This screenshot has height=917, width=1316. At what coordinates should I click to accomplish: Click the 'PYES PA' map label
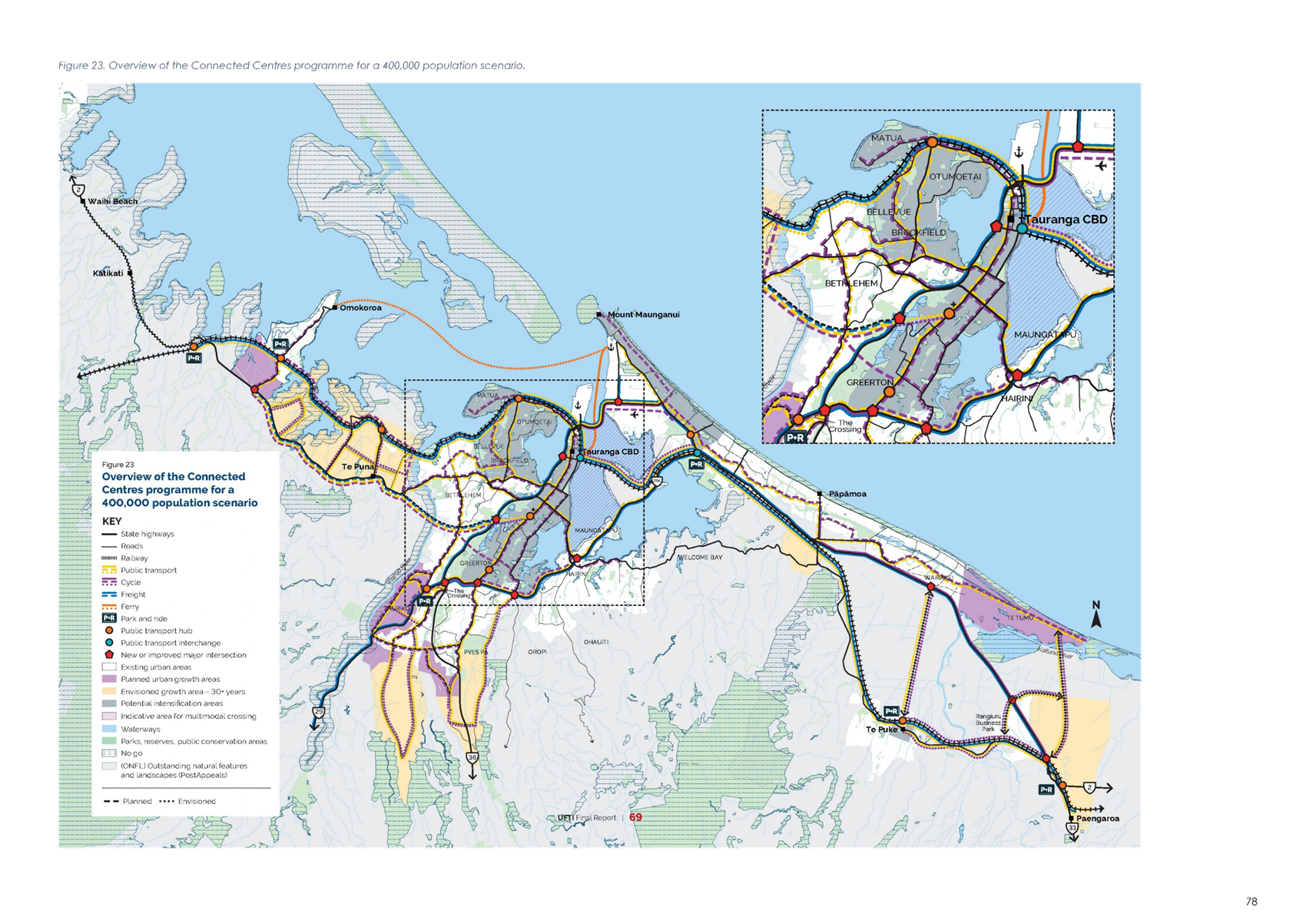475,652
